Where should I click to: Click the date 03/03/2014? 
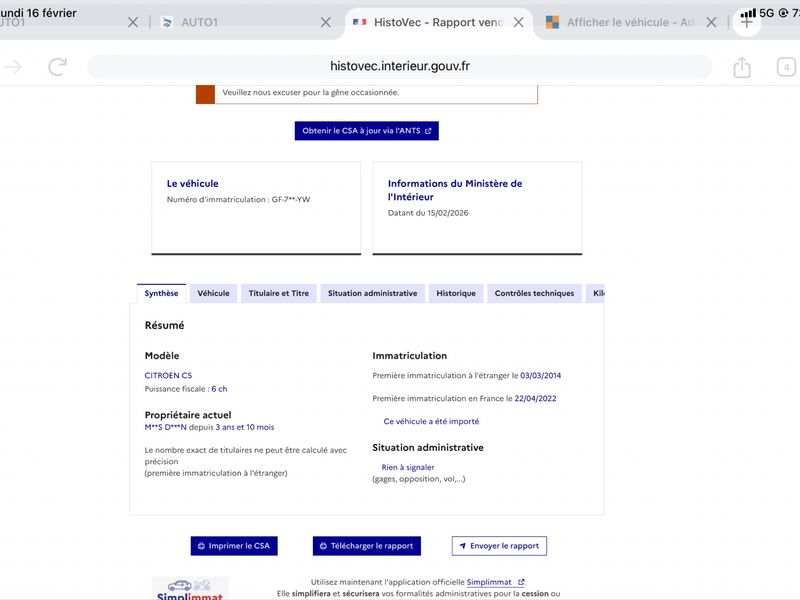point(540,376)
